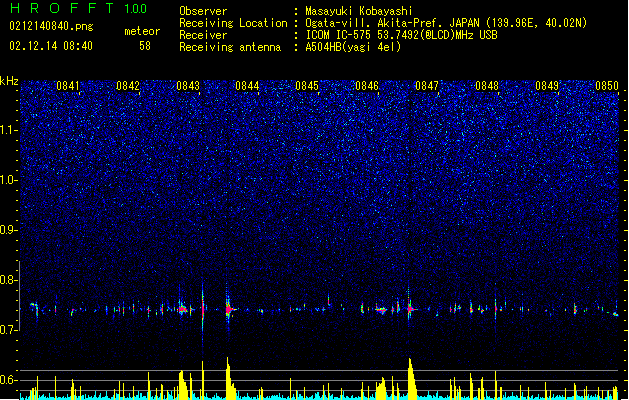Click the 0842 time marker
The height and width of the screenshot is (400, 629).
pyautogui.click(x=128, y=86)
